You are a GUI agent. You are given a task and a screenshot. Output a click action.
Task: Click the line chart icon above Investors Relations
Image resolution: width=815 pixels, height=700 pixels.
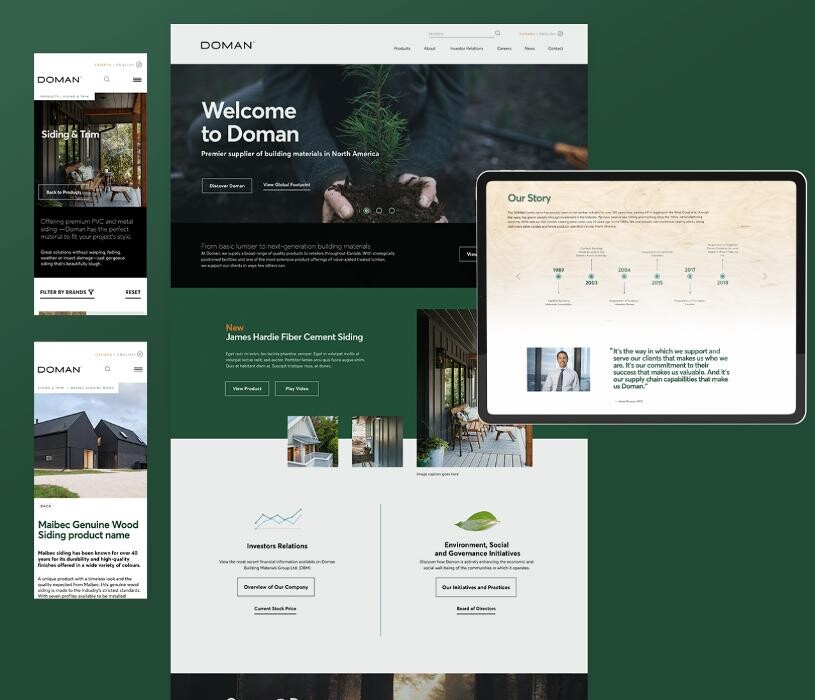[x=277, y=519]
